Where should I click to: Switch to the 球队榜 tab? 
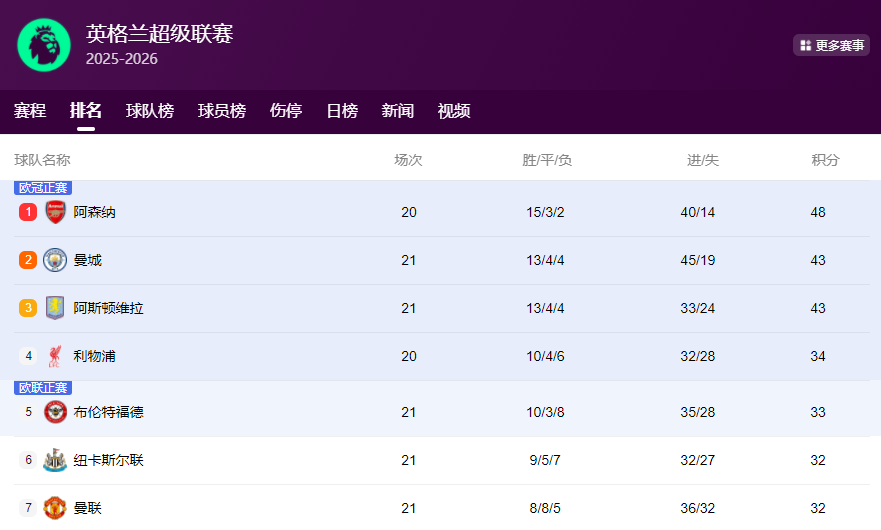[150, 111]
